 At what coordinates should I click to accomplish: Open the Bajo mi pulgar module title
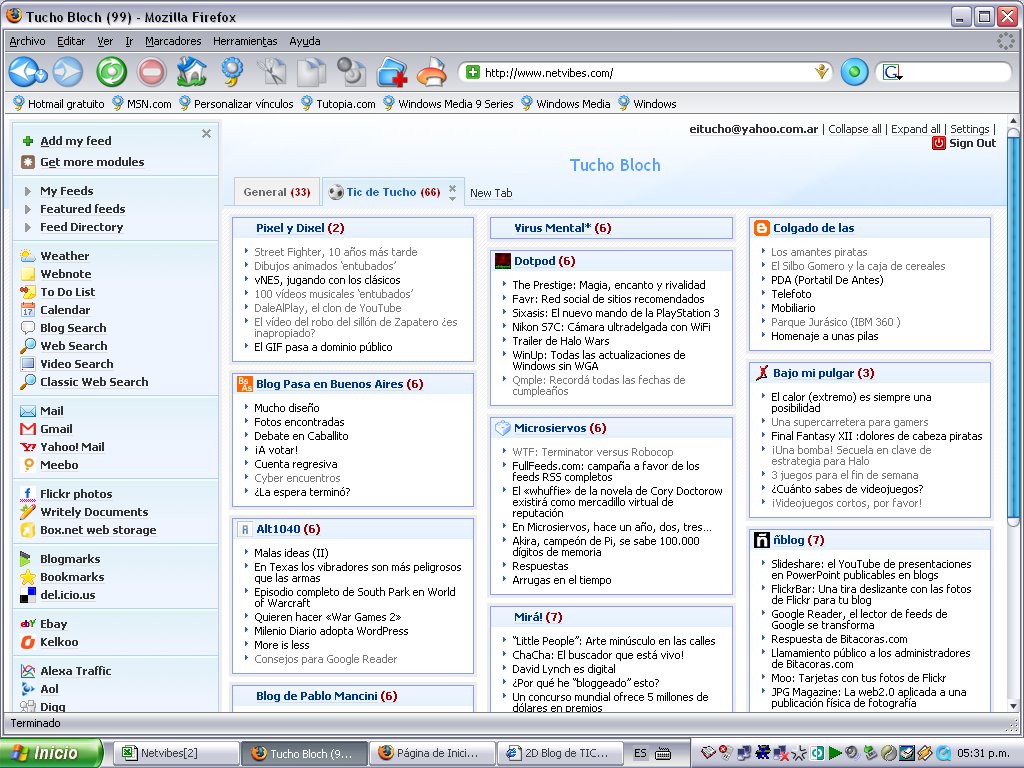tap(814, 373)
